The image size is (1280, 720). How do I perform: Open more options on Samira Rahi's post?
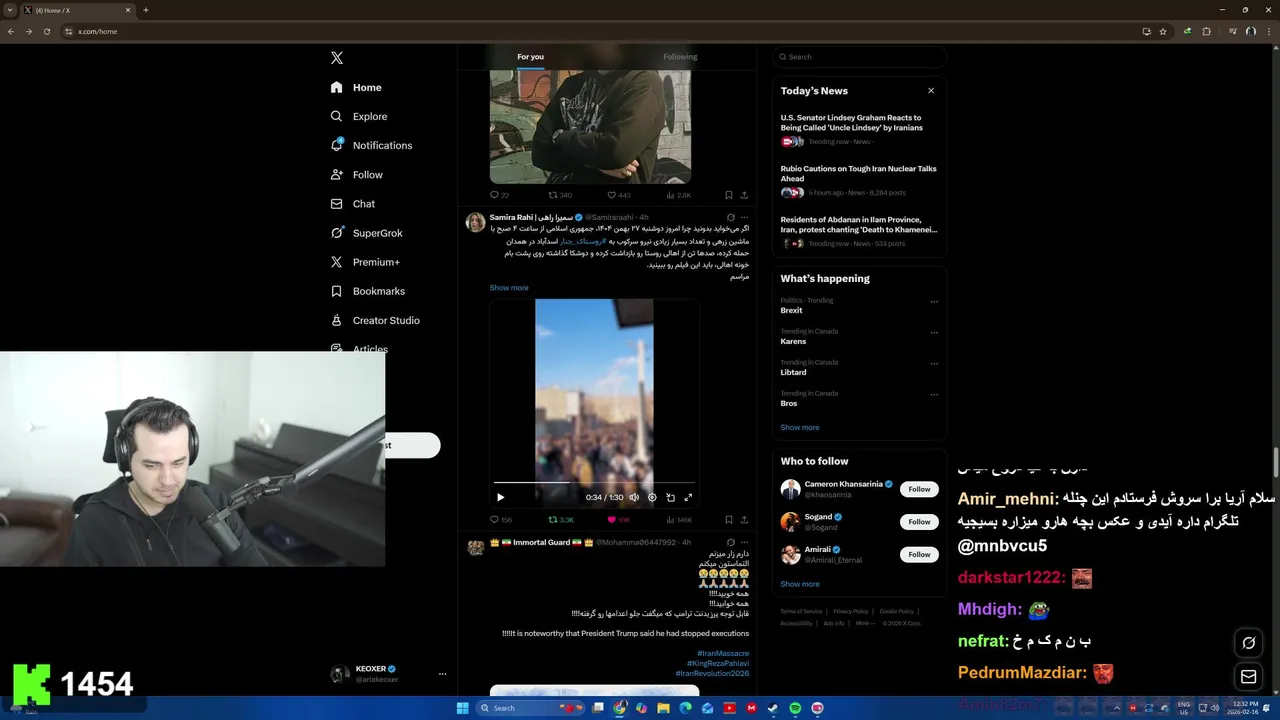[x=744, y=217]
